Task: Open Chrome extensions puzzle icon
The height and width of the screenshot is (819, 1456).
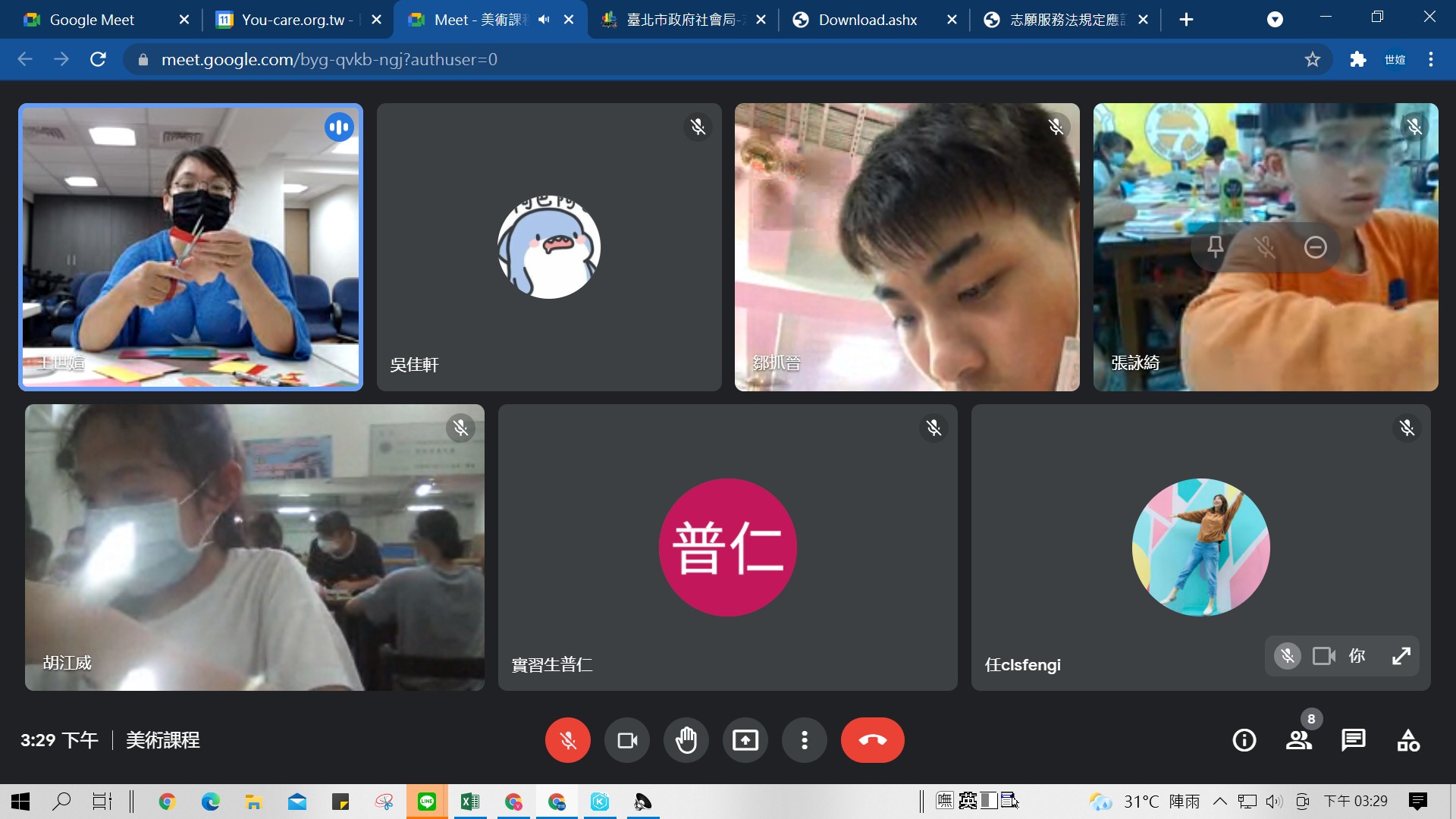Action: coord(1358,59)
